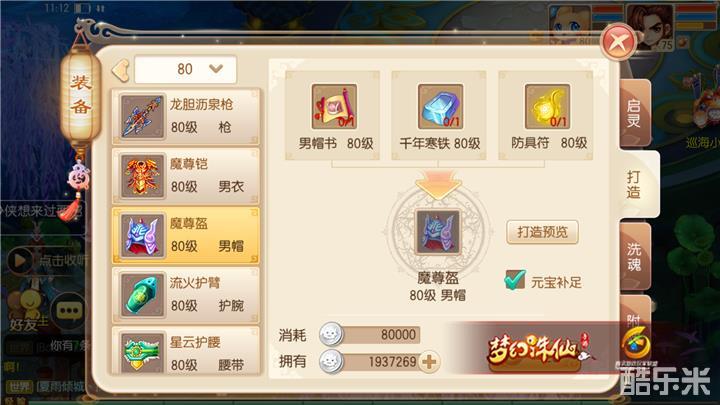Open the 魔尊盔 helmet result icon
This screenshot has height=405, width=720.
click(438, 232)
